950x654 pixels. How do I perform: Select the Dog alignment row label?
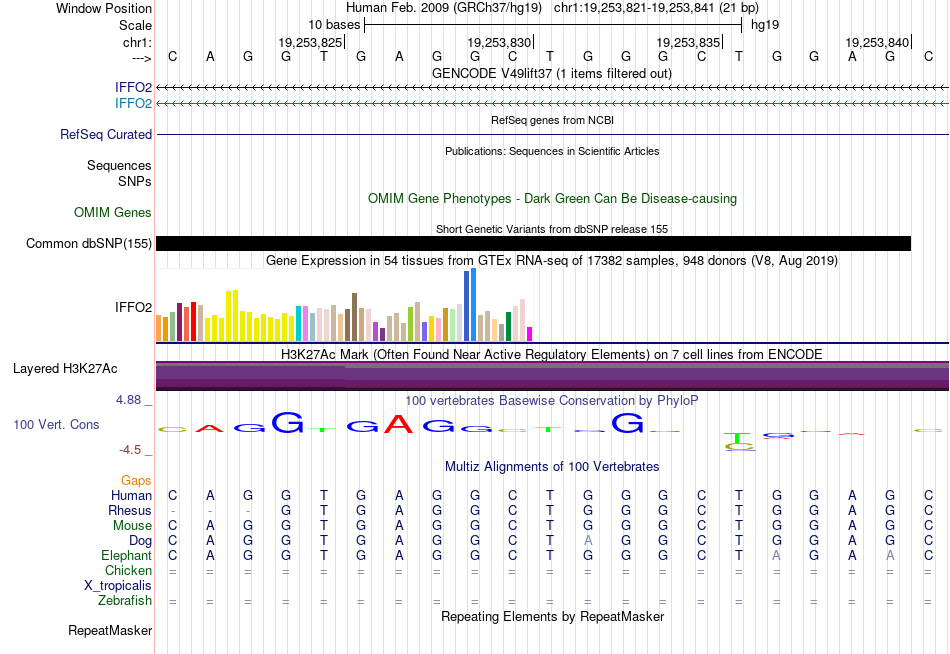click(141, 541)
